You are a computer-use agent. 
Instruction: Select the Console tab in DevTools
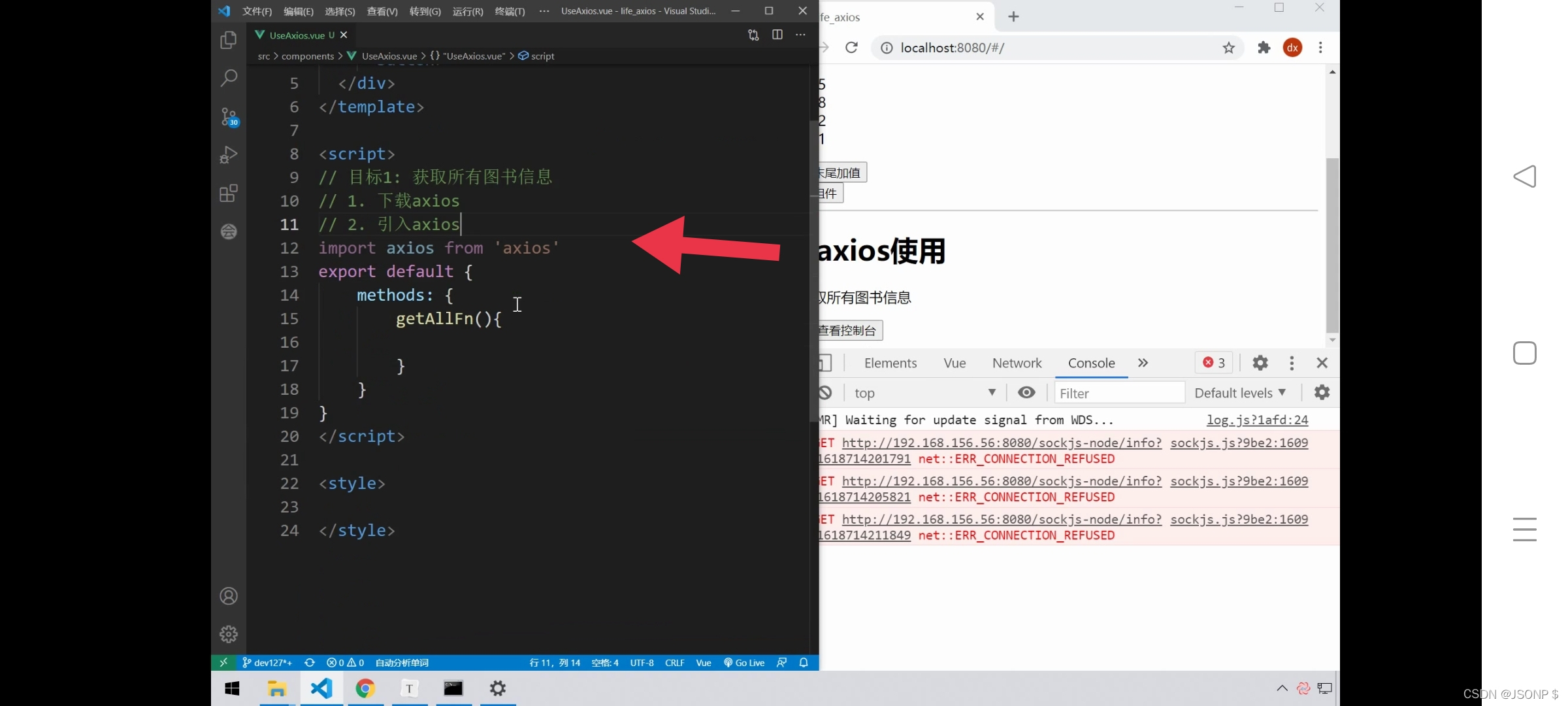[x=1091, y=363]
